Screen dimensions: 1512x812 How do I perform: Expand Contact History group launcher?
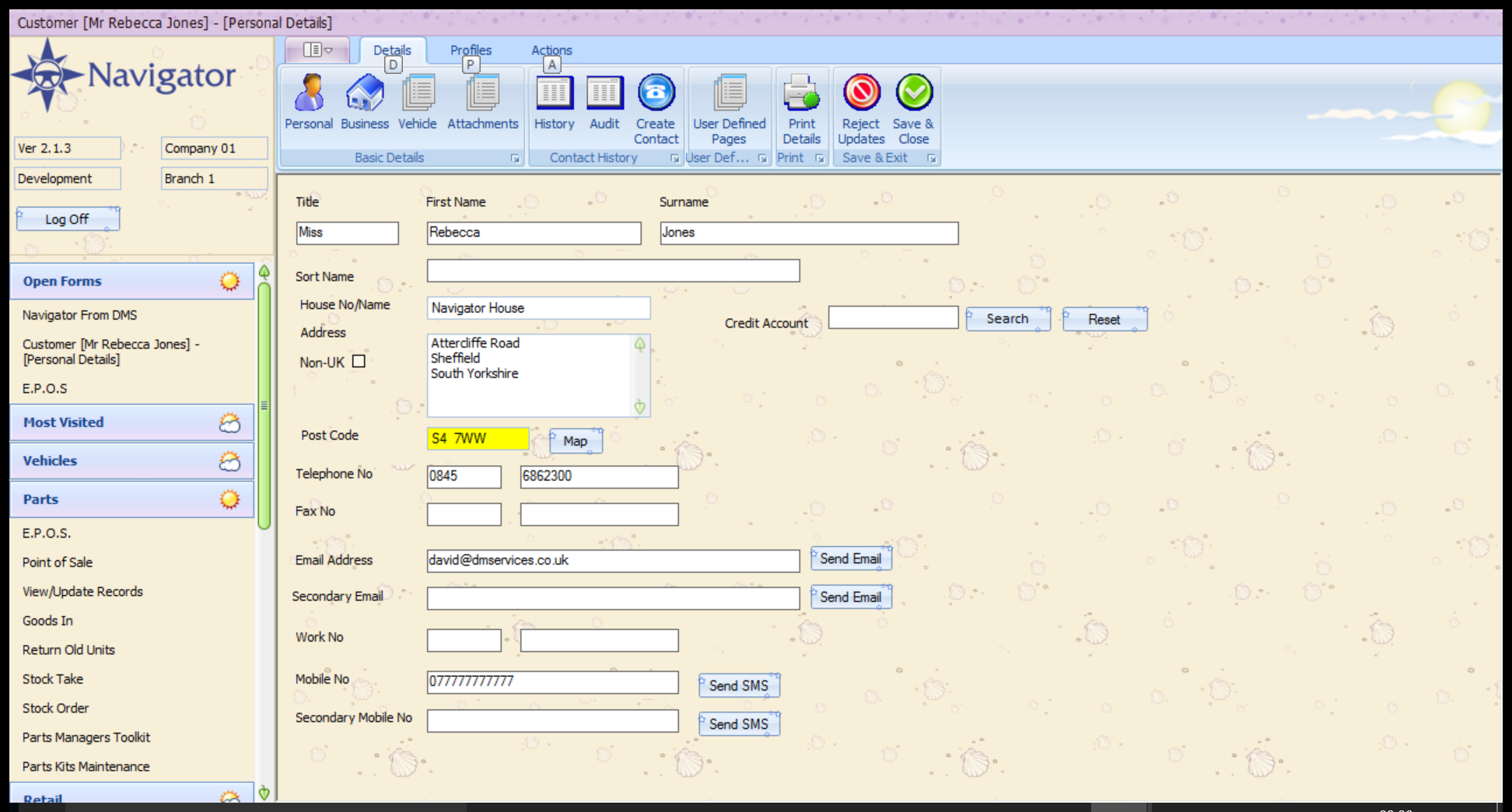pyautogui.click(x=675, y=158)
